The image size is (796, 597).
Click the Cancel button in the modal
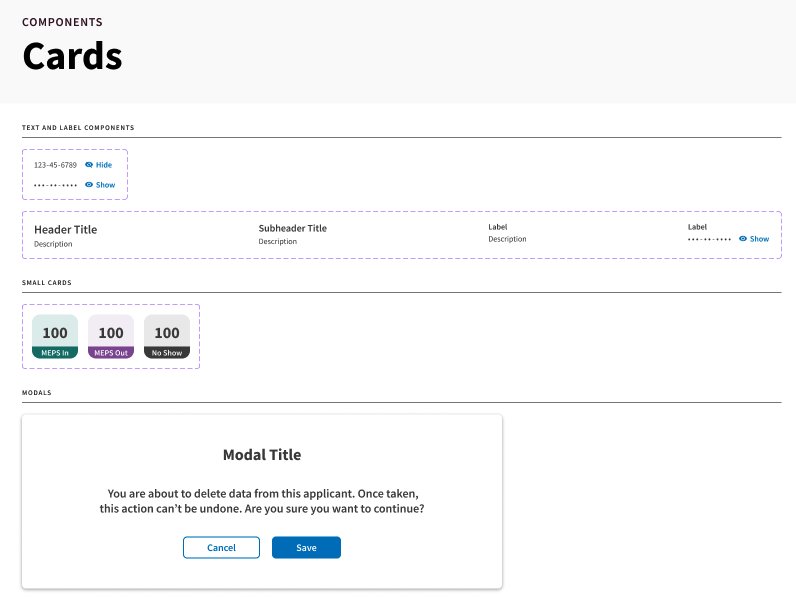[x=221, y=547]
